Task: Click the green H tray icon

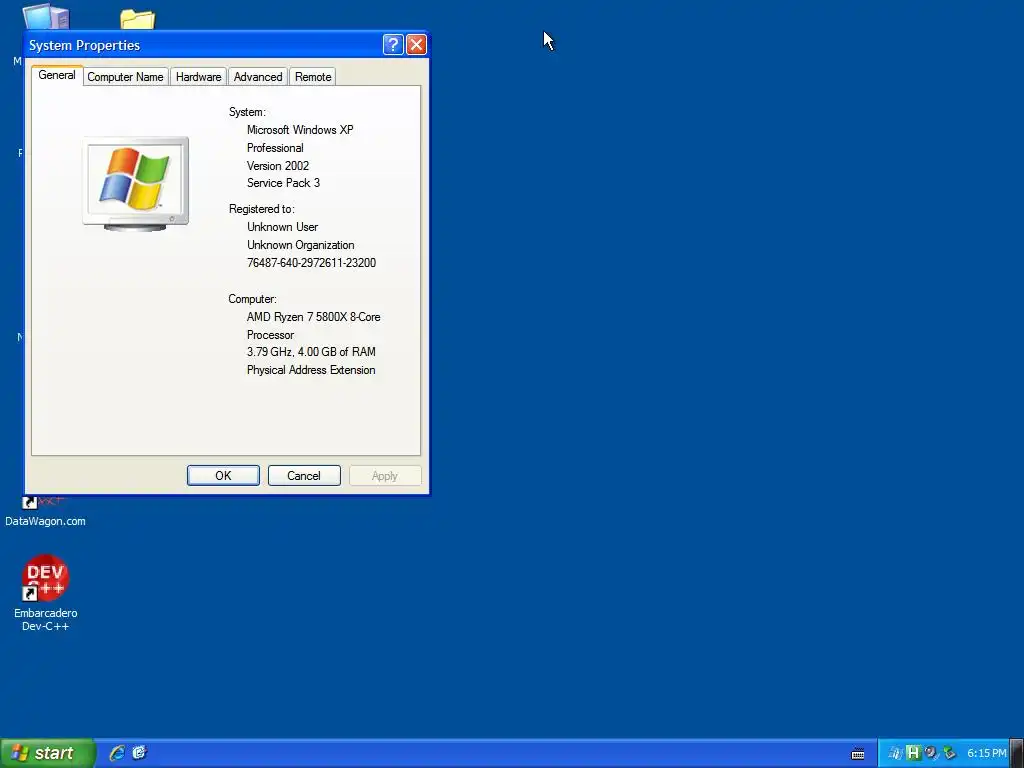Action: [913, 753]
